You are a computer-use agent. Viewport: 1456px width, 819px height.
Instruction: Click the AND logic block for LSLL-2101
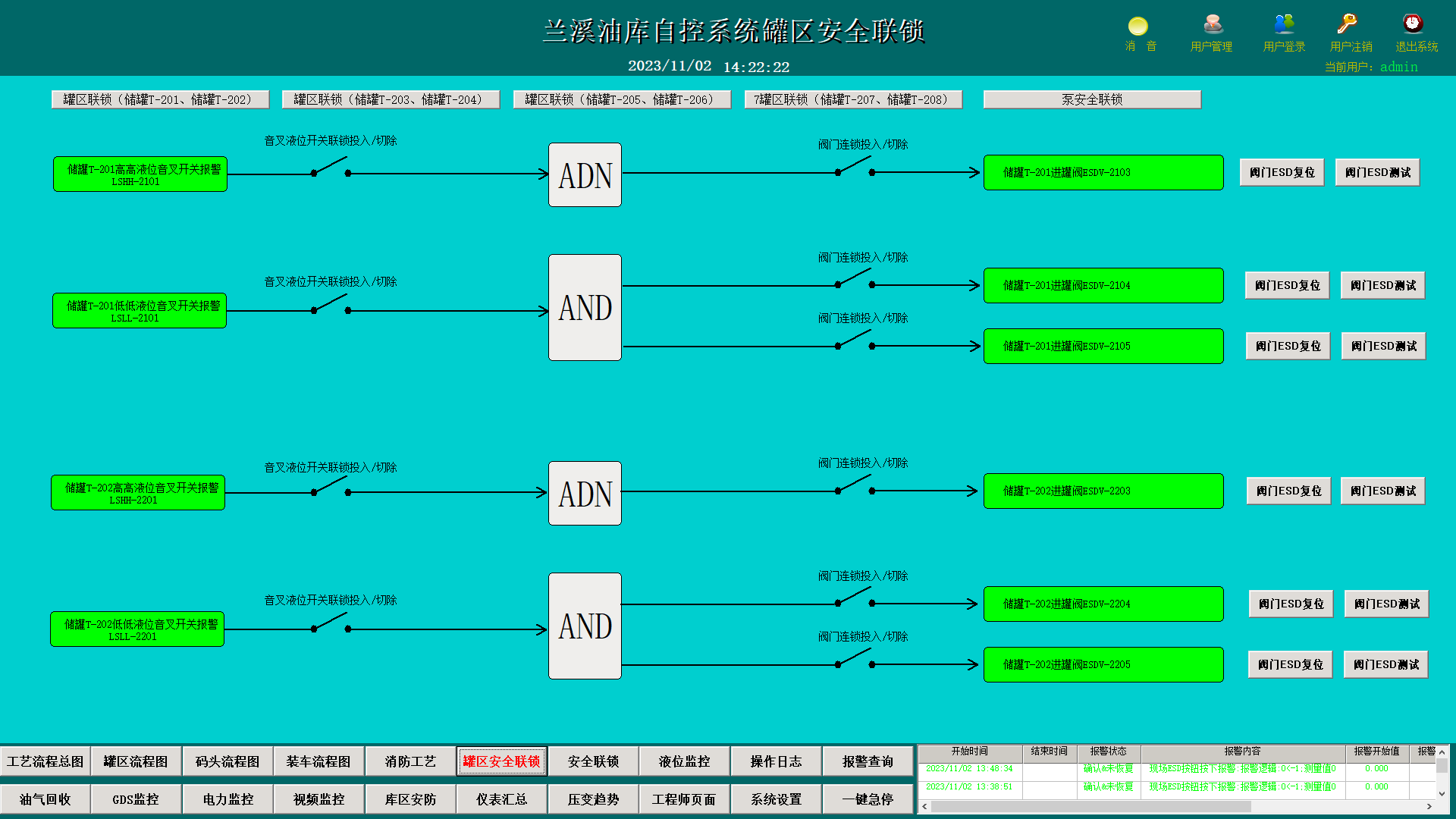point(585,308)
